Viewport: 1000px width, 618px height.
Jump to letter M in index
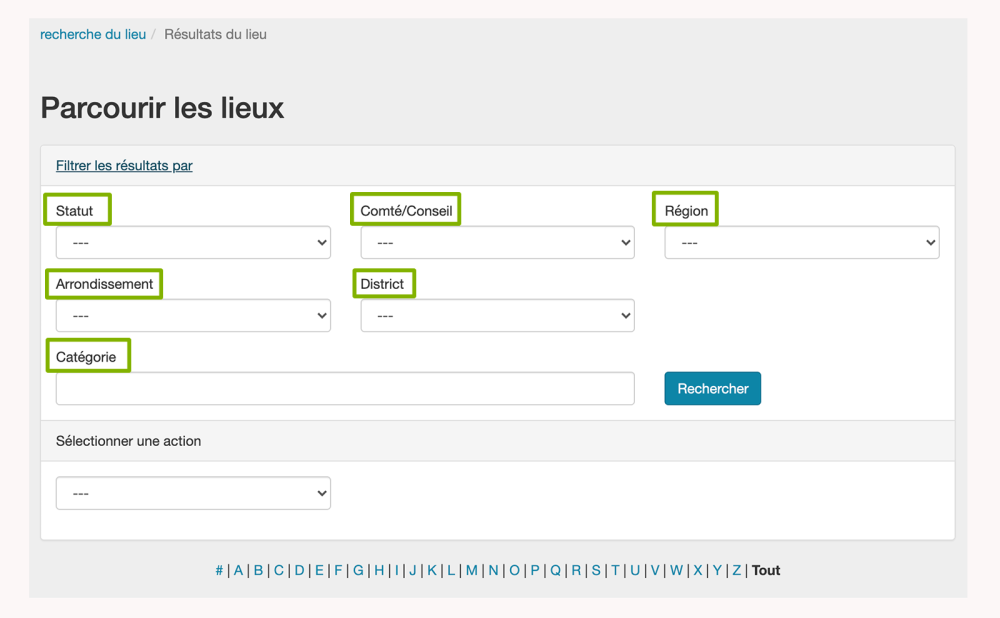(x=472, y=571)
